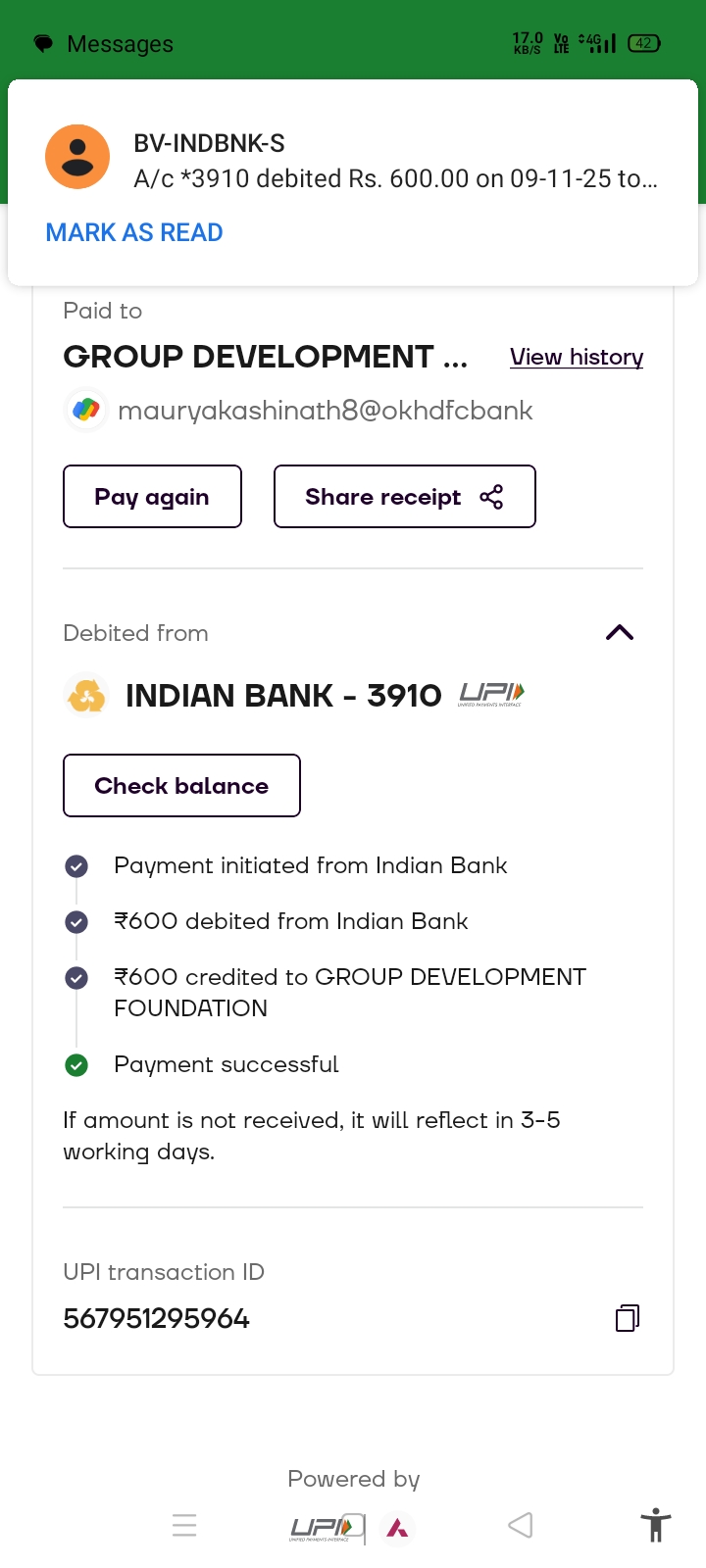706x1568 pixels.
Task: Collapse the Debited from section
Action: coord(620,633)
